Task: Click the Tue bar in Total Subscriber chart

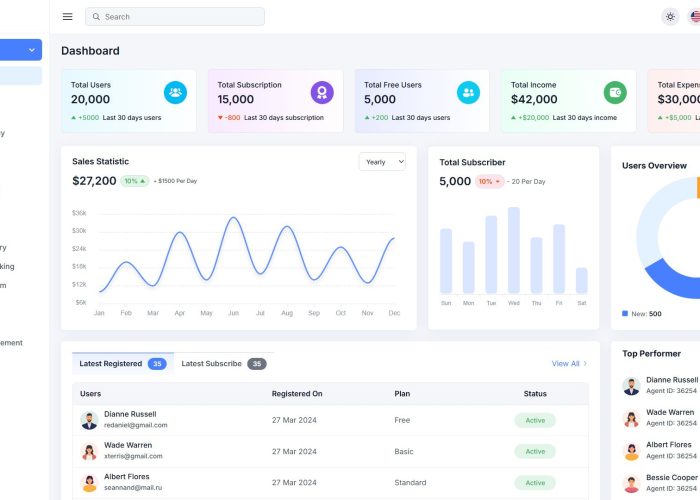Action: tap(491, 254)
